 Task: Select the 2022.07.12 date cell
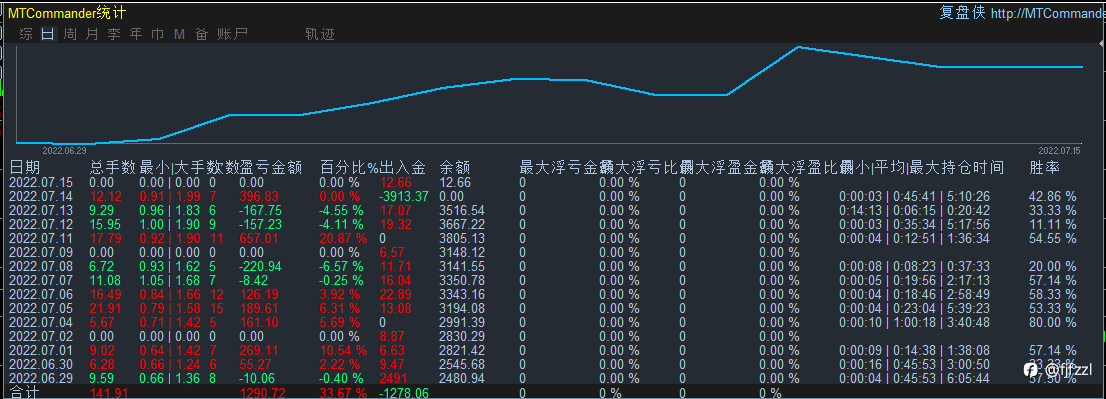41,225
